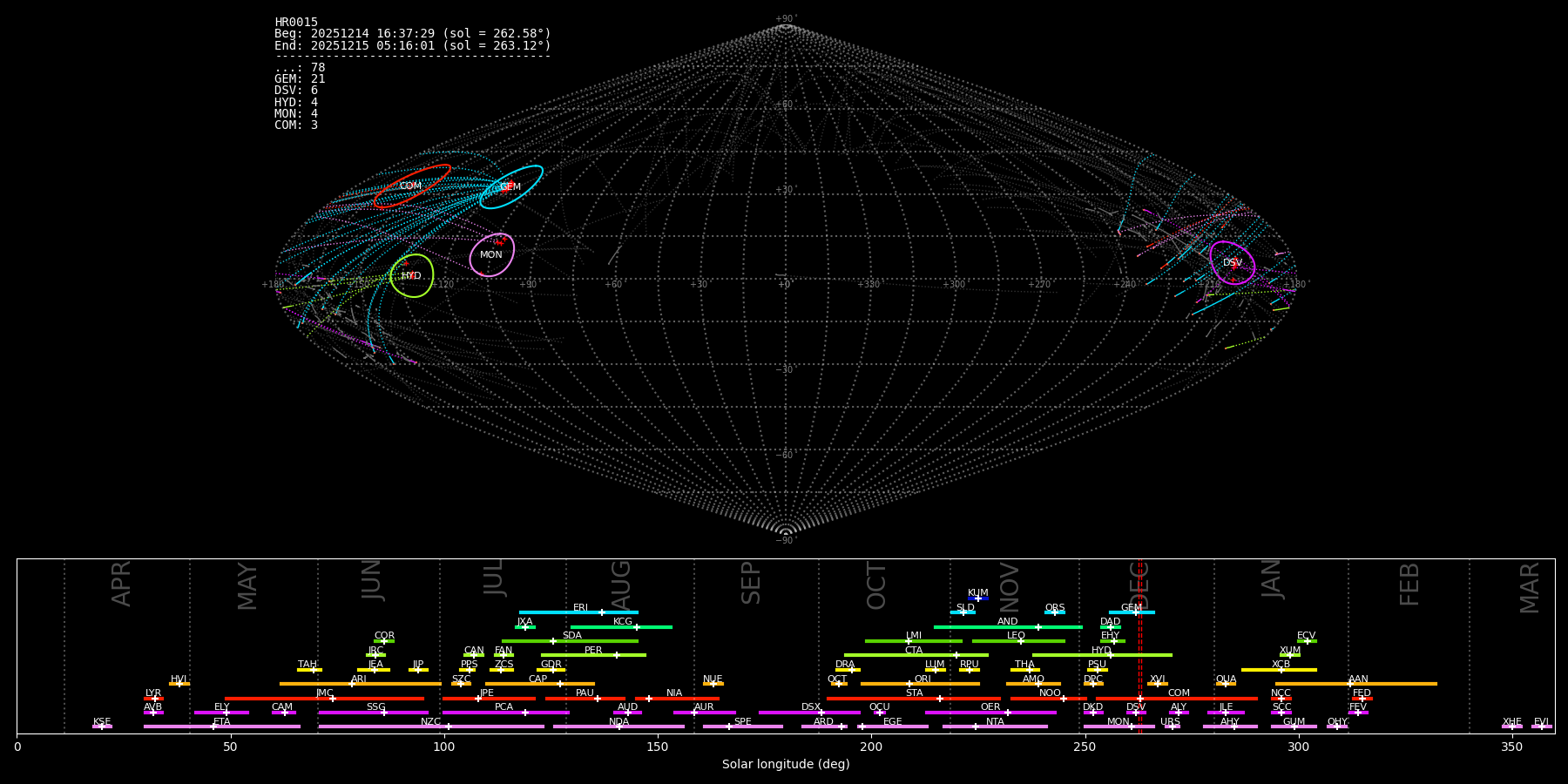Select the End timestamp line in header
This screenshot has height=784, width=1568.
(x=413, y=45)
